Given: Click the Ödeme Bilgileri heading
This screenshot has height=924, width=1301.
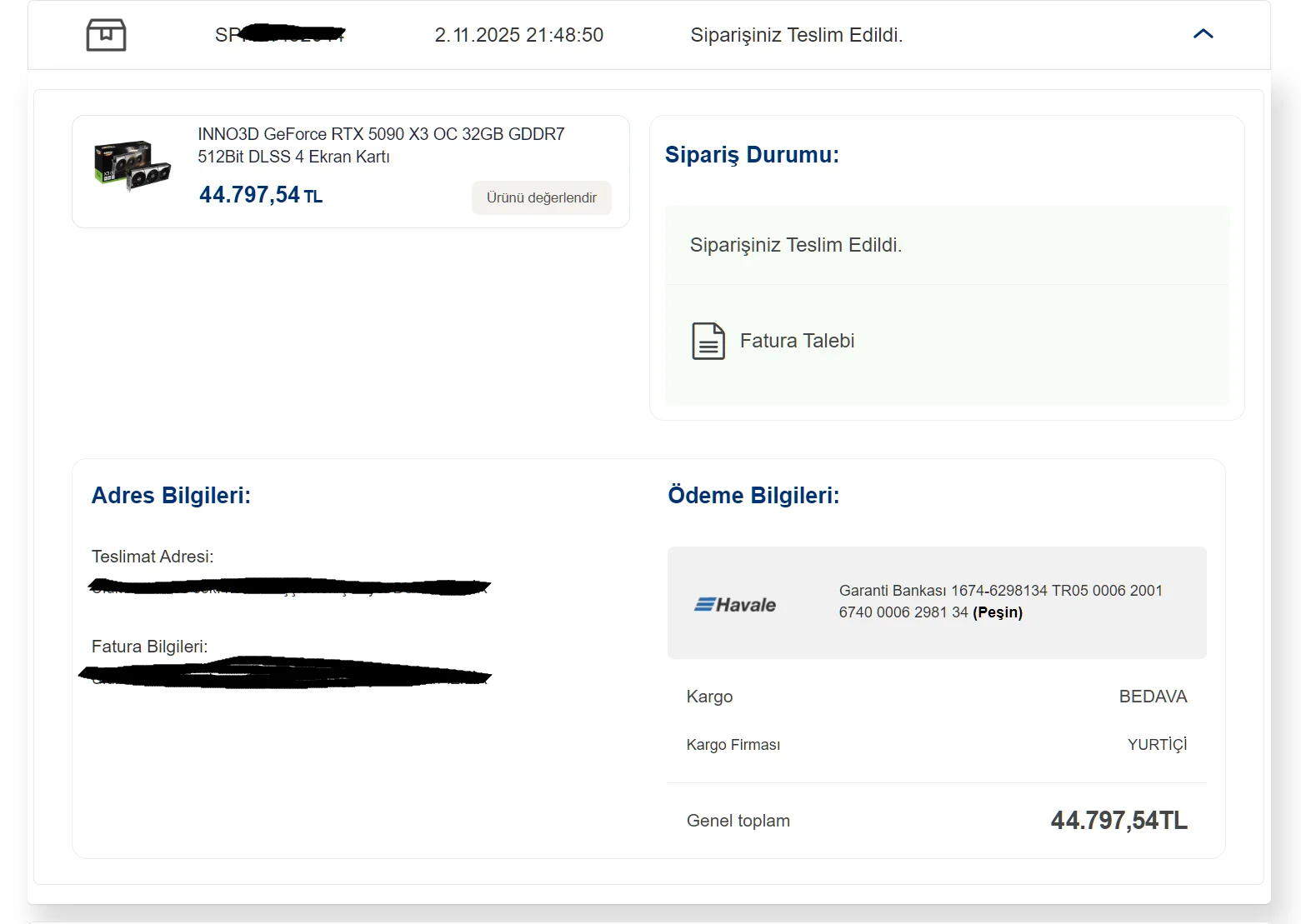Looking at the screenshot, I should click(x=753, y=496).
